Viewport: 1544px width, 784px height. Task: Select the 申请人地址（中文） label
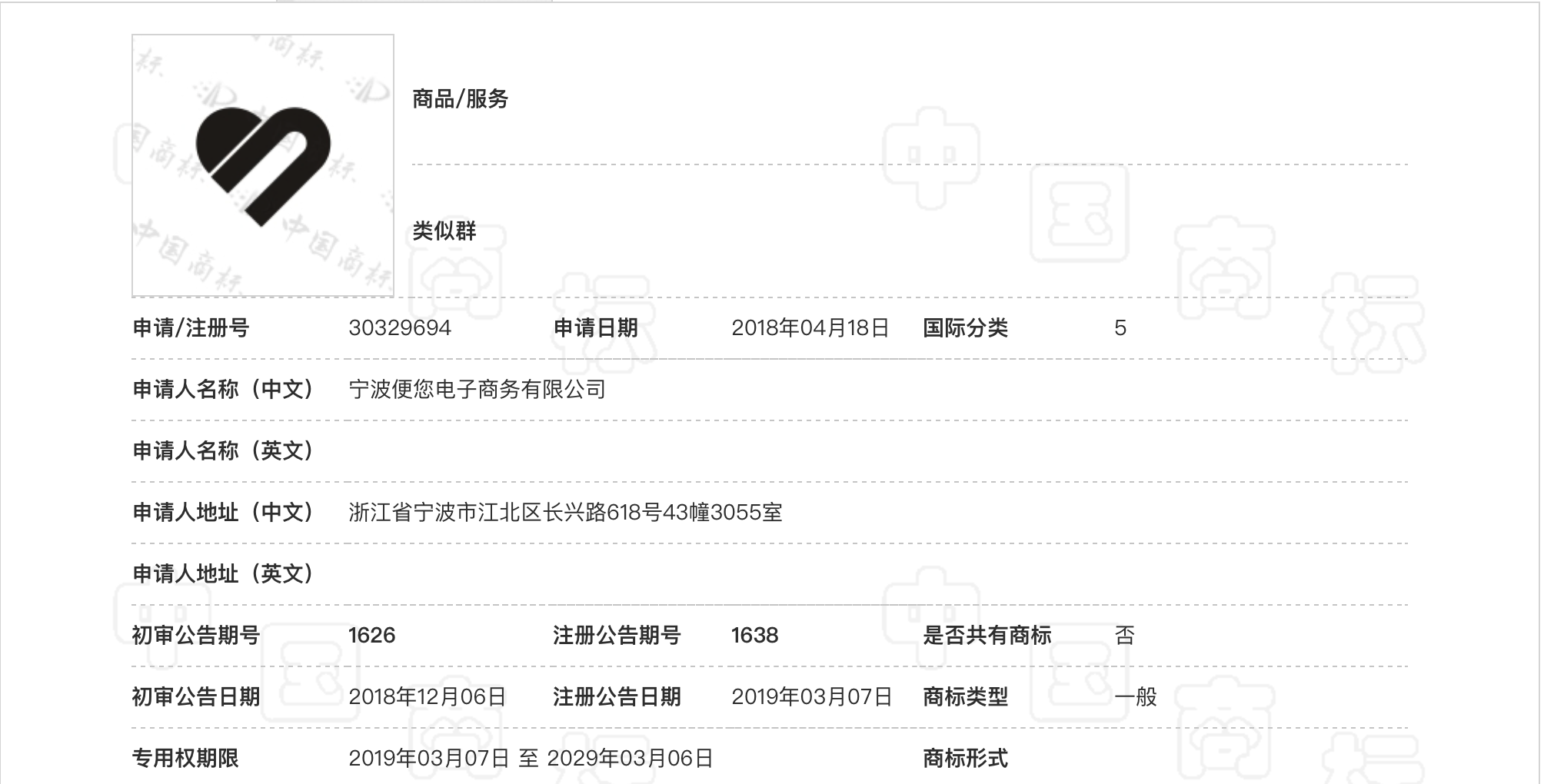223,513
